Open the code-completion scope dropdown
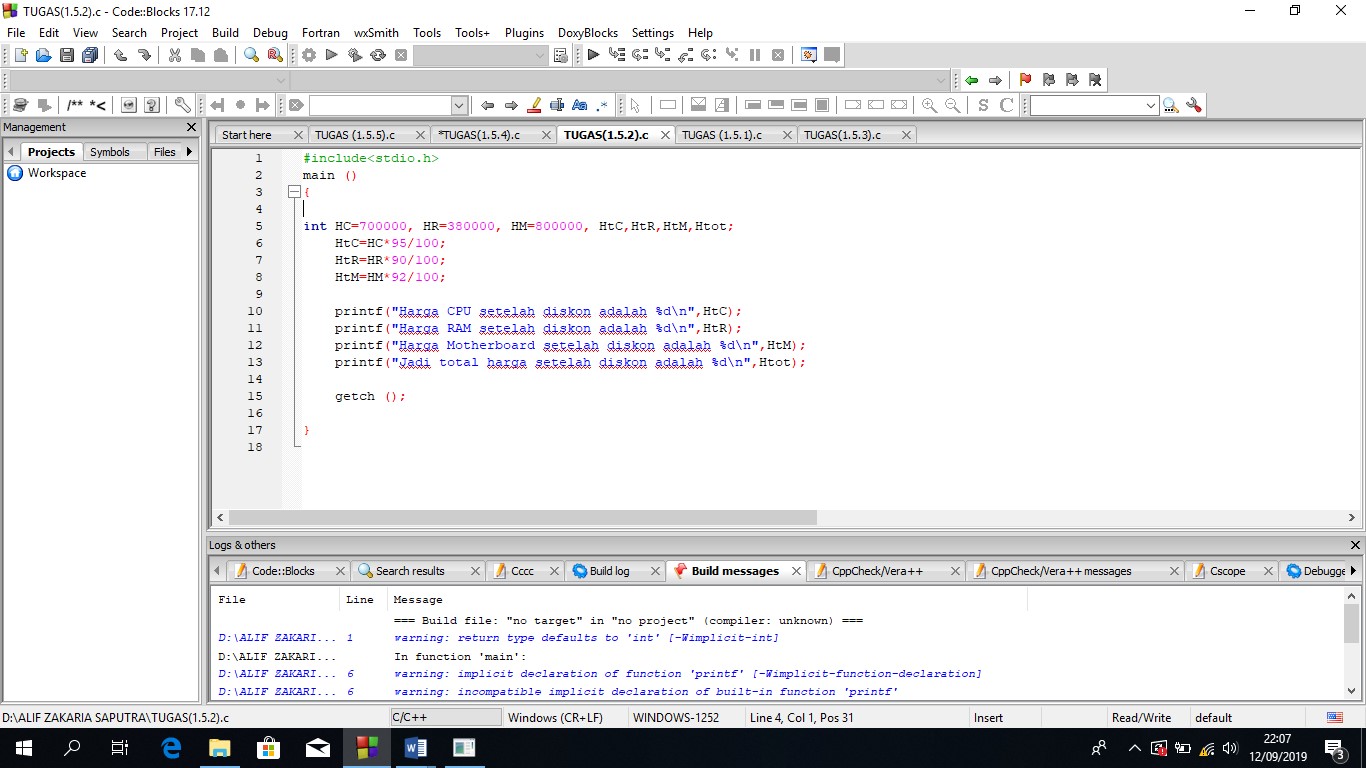Image resolution: width=1366 pixels, height=768 pixels. [281, 80]
